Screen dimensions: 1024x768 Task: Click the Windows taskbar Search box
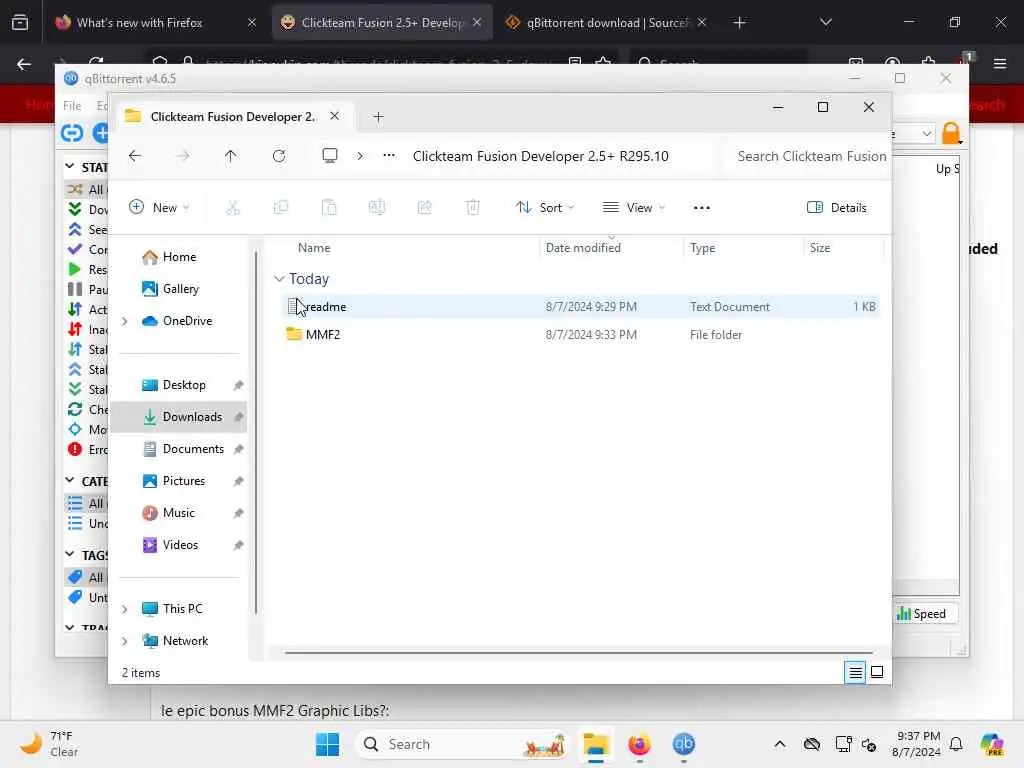[x=462, y=744]
